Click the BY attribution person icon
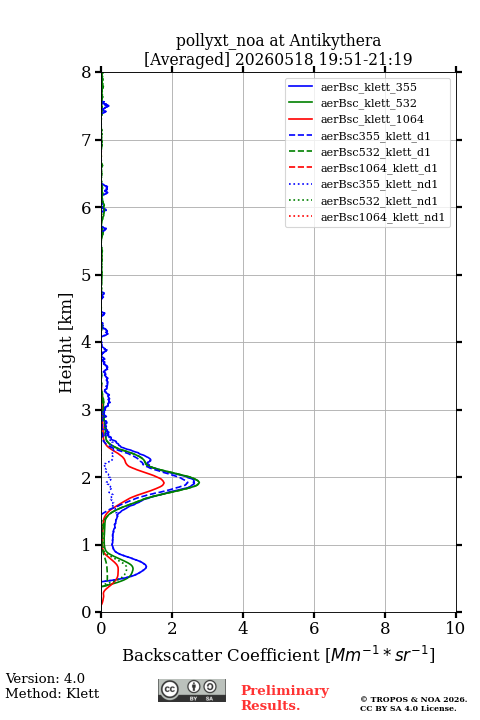The height and width of the screenshot is (720, 480). 194,687
